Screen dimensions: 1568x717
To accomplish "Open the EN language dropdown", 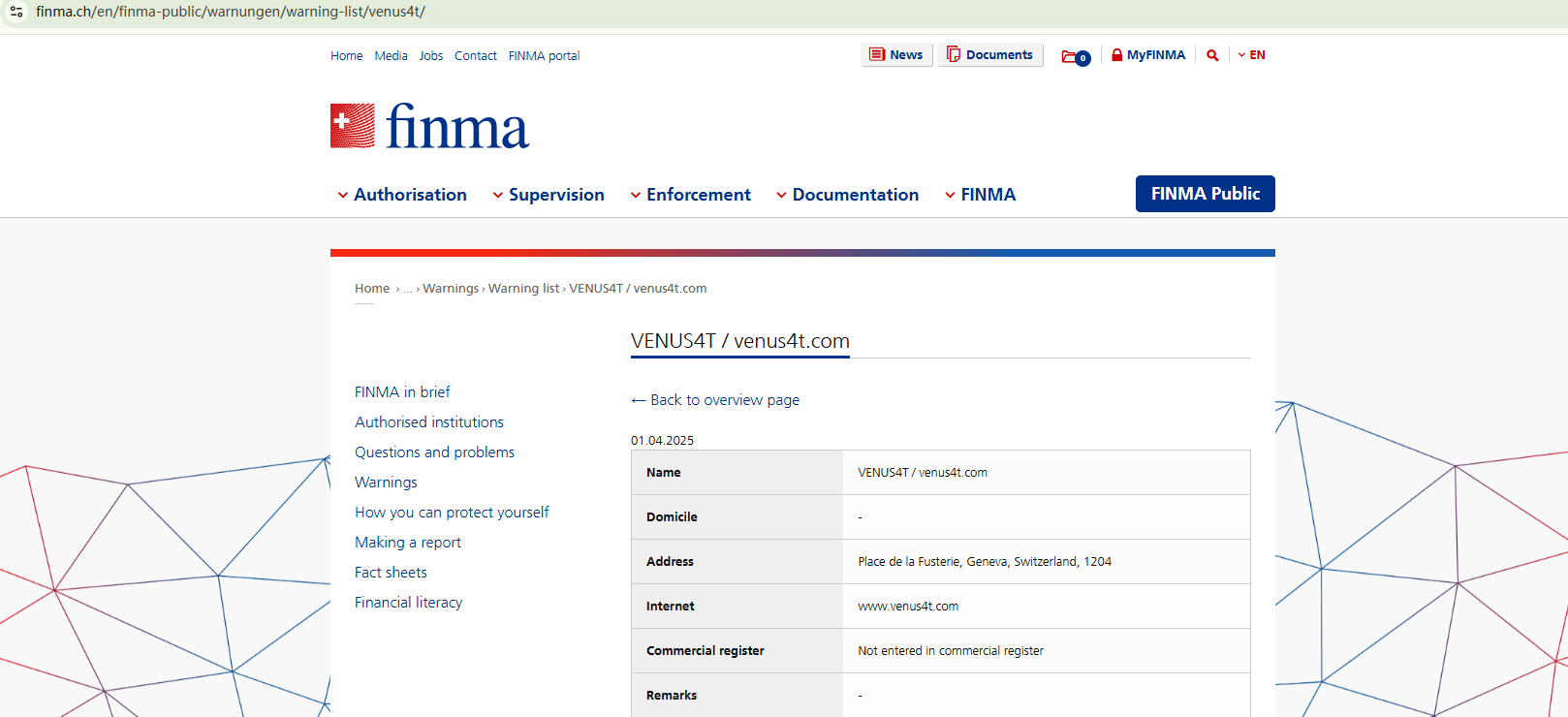I will [x=1251, y=55].
